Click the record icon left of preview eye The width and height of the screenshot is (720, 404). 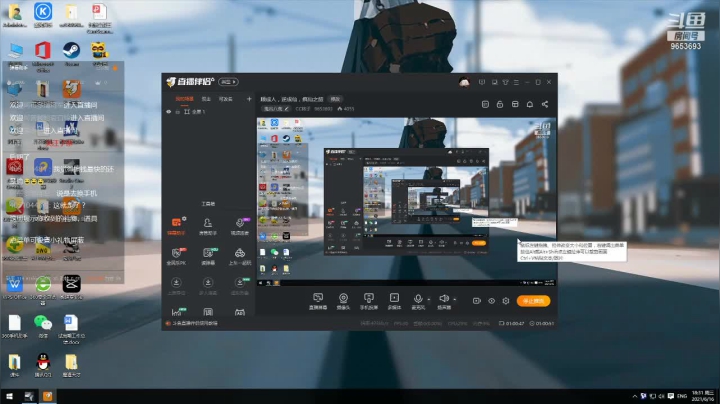[x=477, y=301]
